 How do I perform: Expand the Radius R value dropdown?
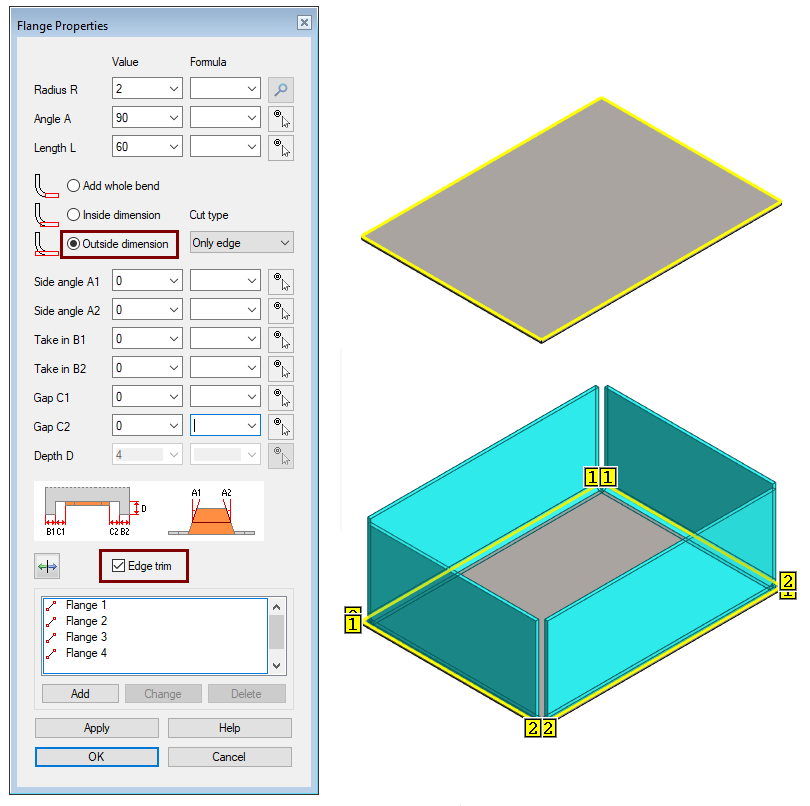(174, 90)
